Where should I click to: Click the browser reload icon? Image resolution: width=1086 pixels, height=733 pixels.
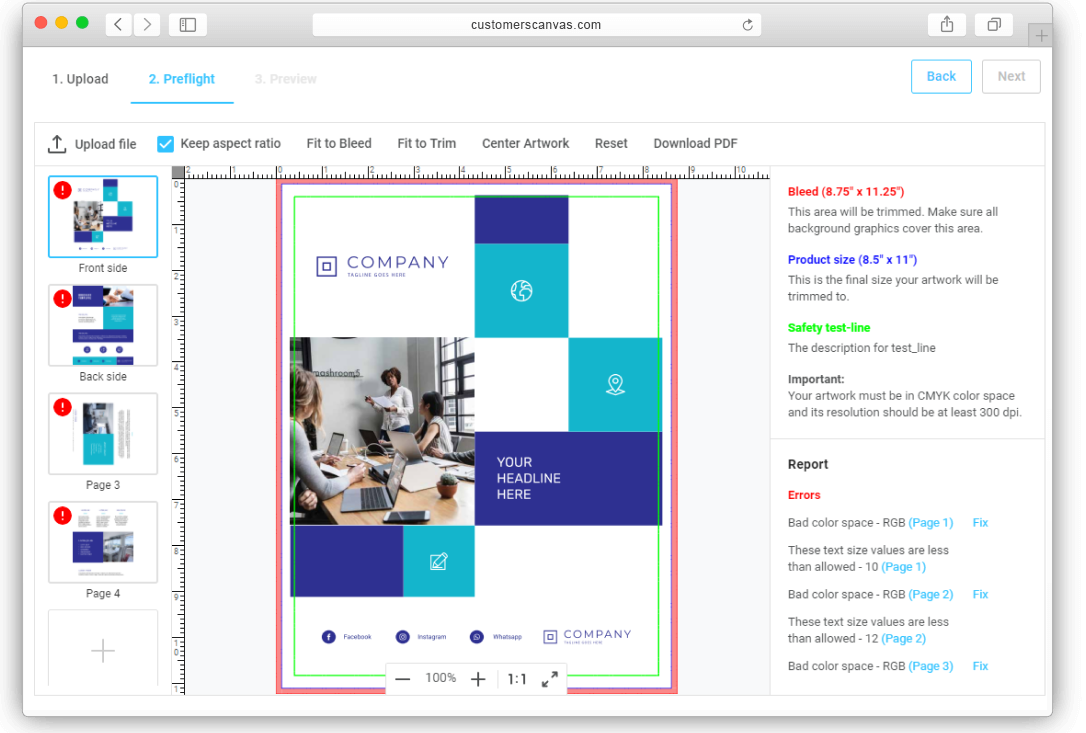click(x=747, y=25)
